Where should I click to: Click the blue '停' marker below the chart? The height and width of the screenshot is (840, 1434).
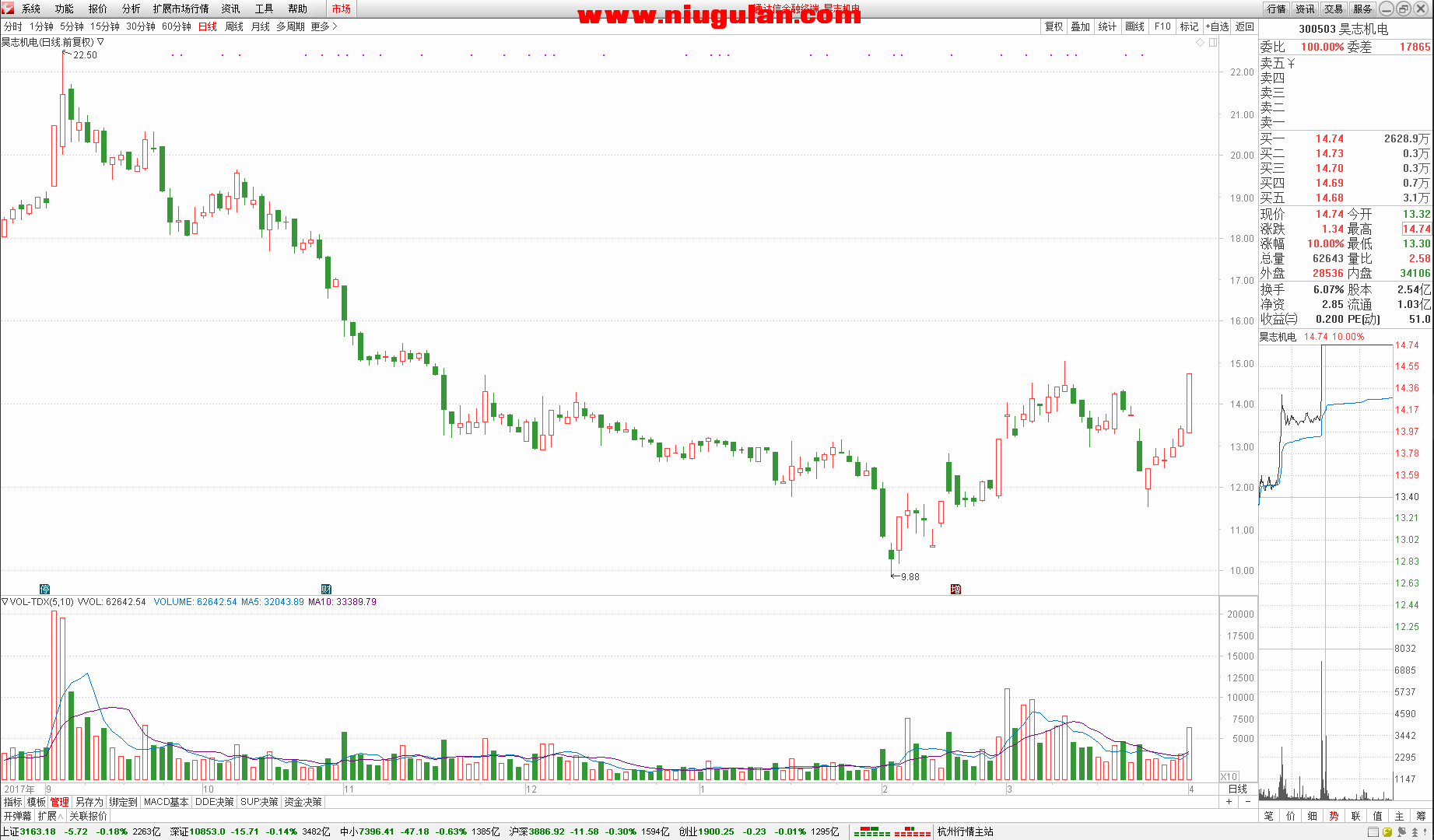[x=45, y=589]
